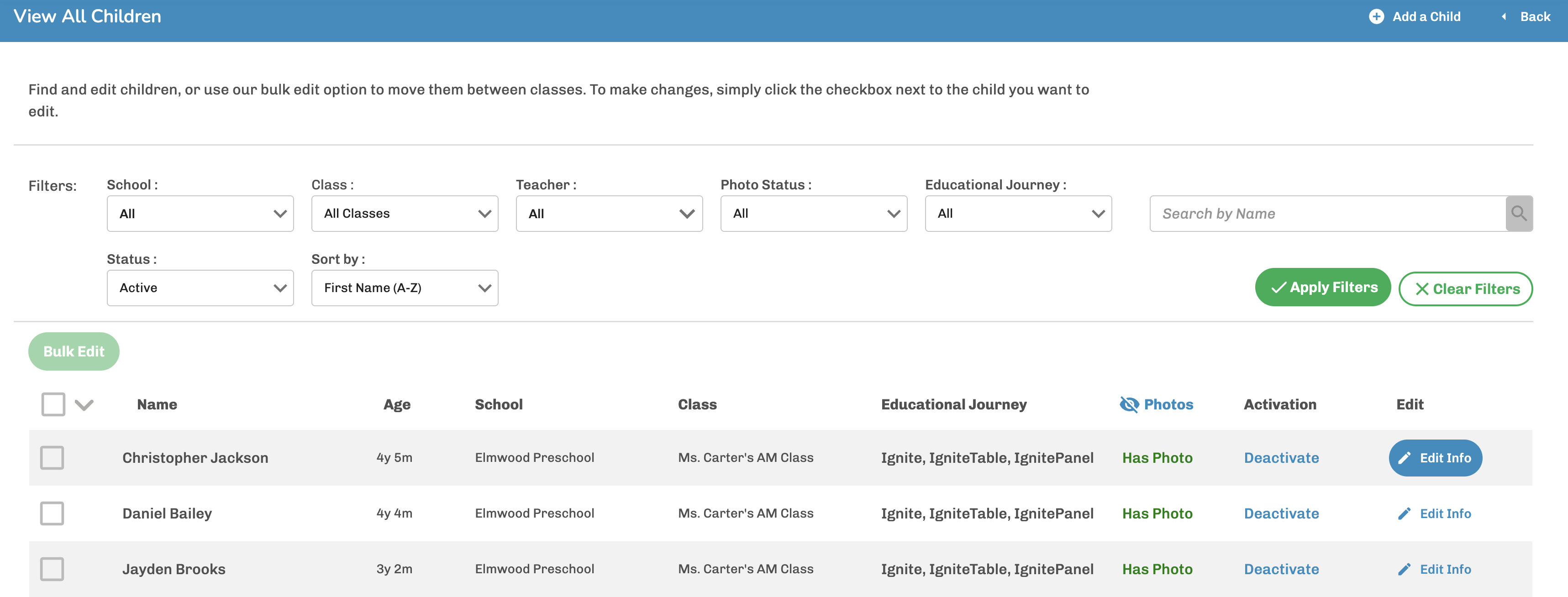Click the Apply Filters button
Image resolution: width=1568 pixels, height=597 pixels.
pos(1323,287)
